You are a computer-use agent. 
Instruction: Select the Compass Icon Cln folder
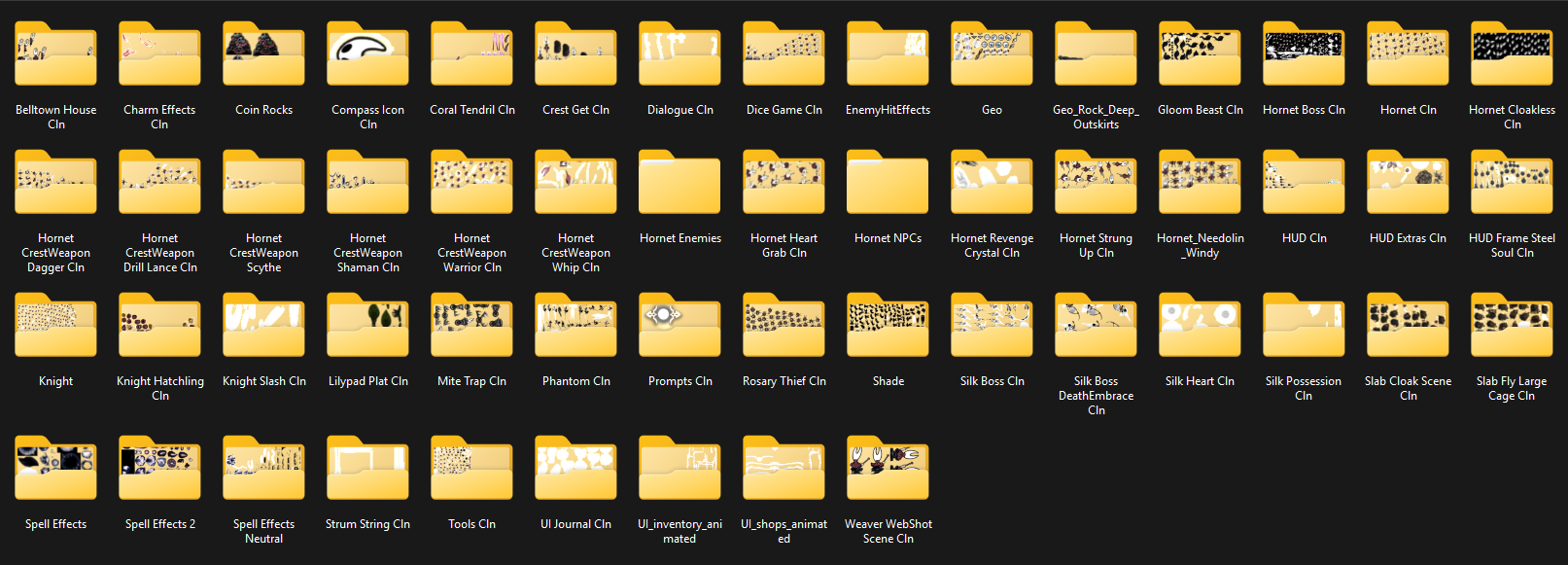coord(367,53)
